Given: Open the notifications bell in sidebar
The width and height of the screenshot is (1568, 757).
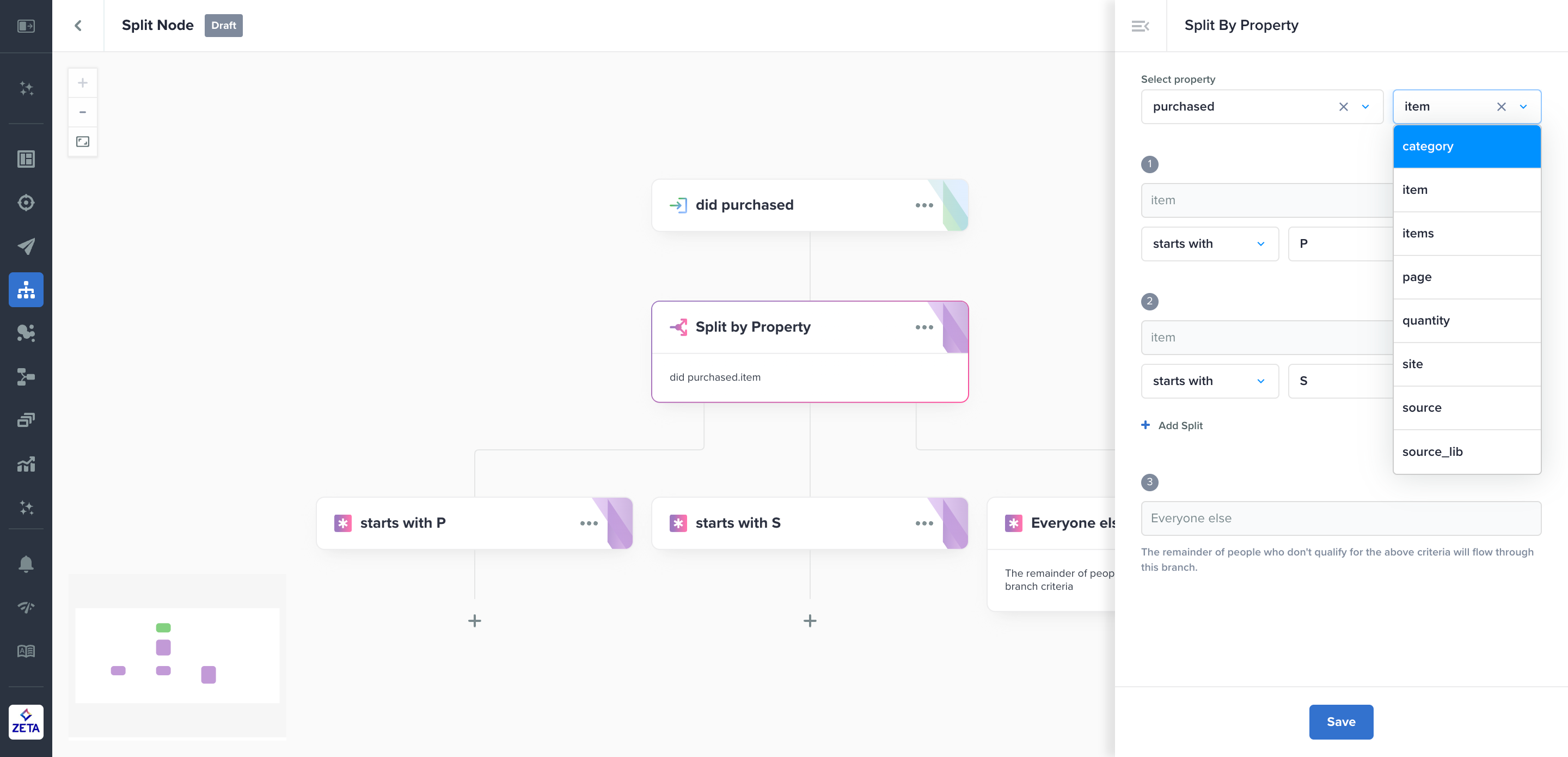Looking at the screenshot, I should point(26,564).
